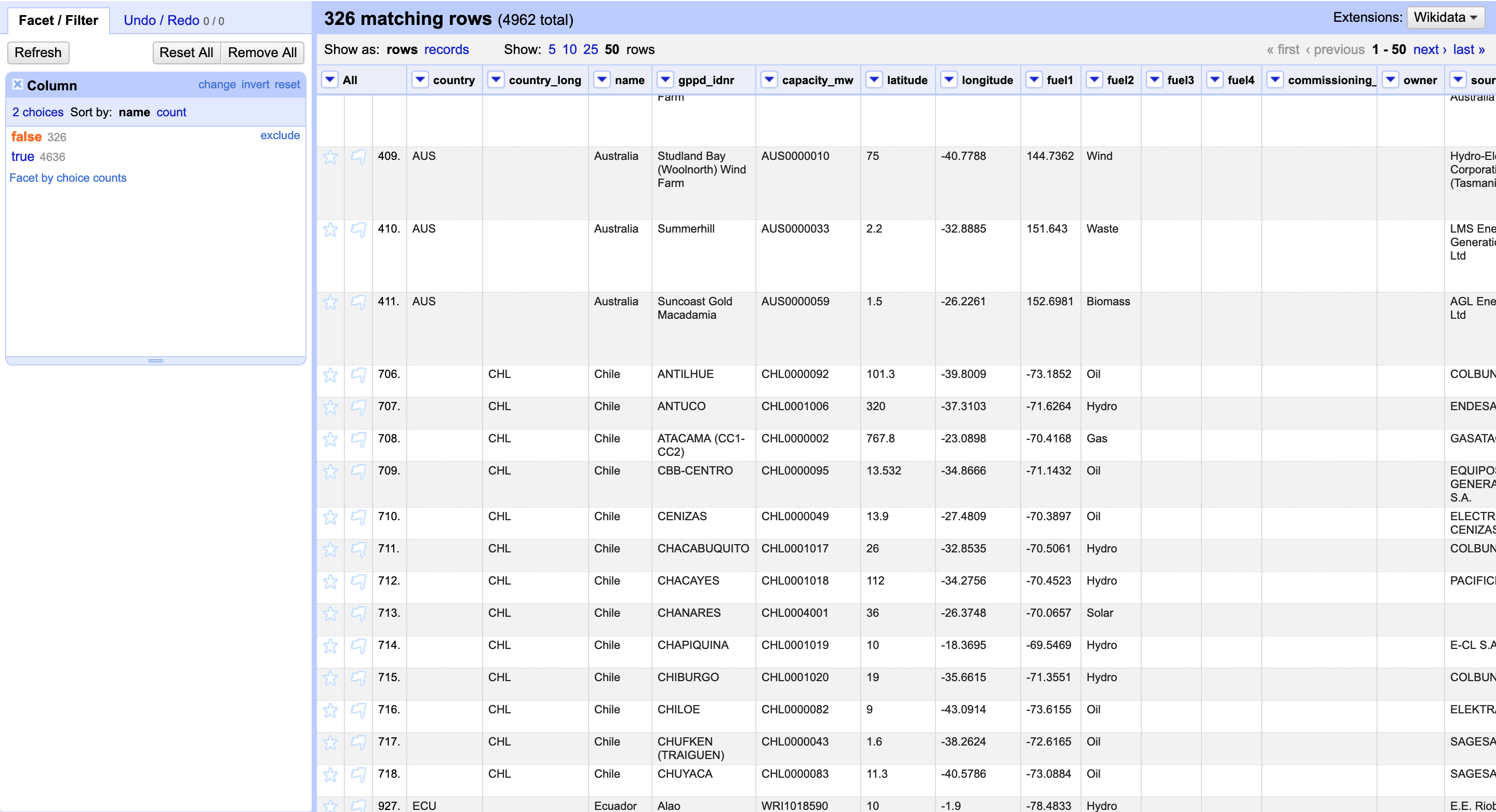Star row 711 CHACABUQUITO
The image size is (1496, 812).
pyautogui.click(x=330, y=549)
